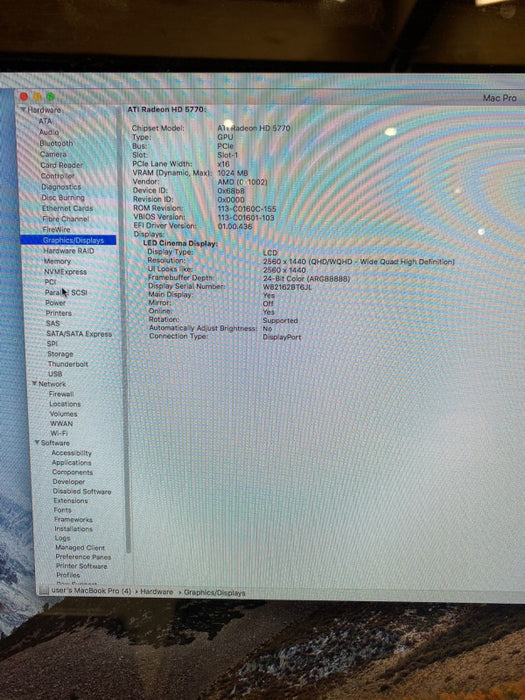Collapse the Network section triangle
525x700 pixels.
pyautogui.click(x=34, y=384)
